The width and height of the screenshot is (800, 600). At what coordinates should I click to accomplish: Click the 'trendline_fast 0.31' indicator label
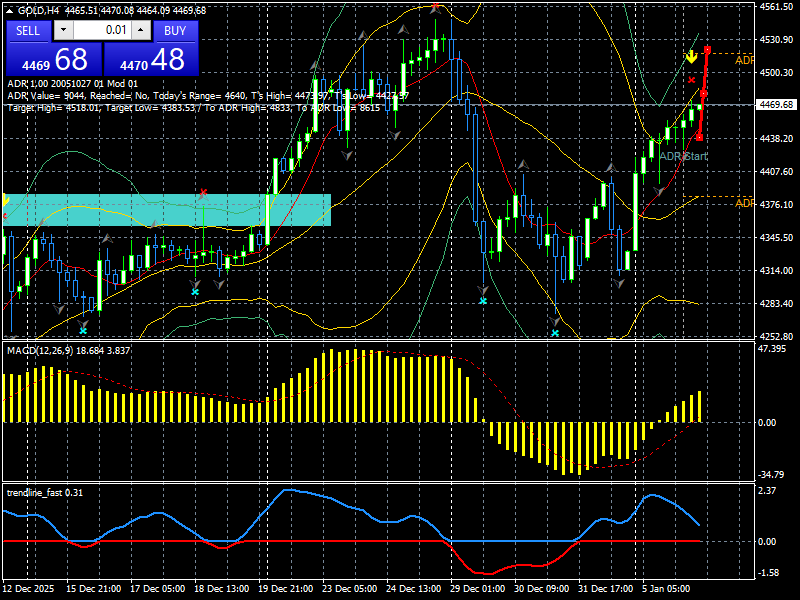tap(45, 492)
